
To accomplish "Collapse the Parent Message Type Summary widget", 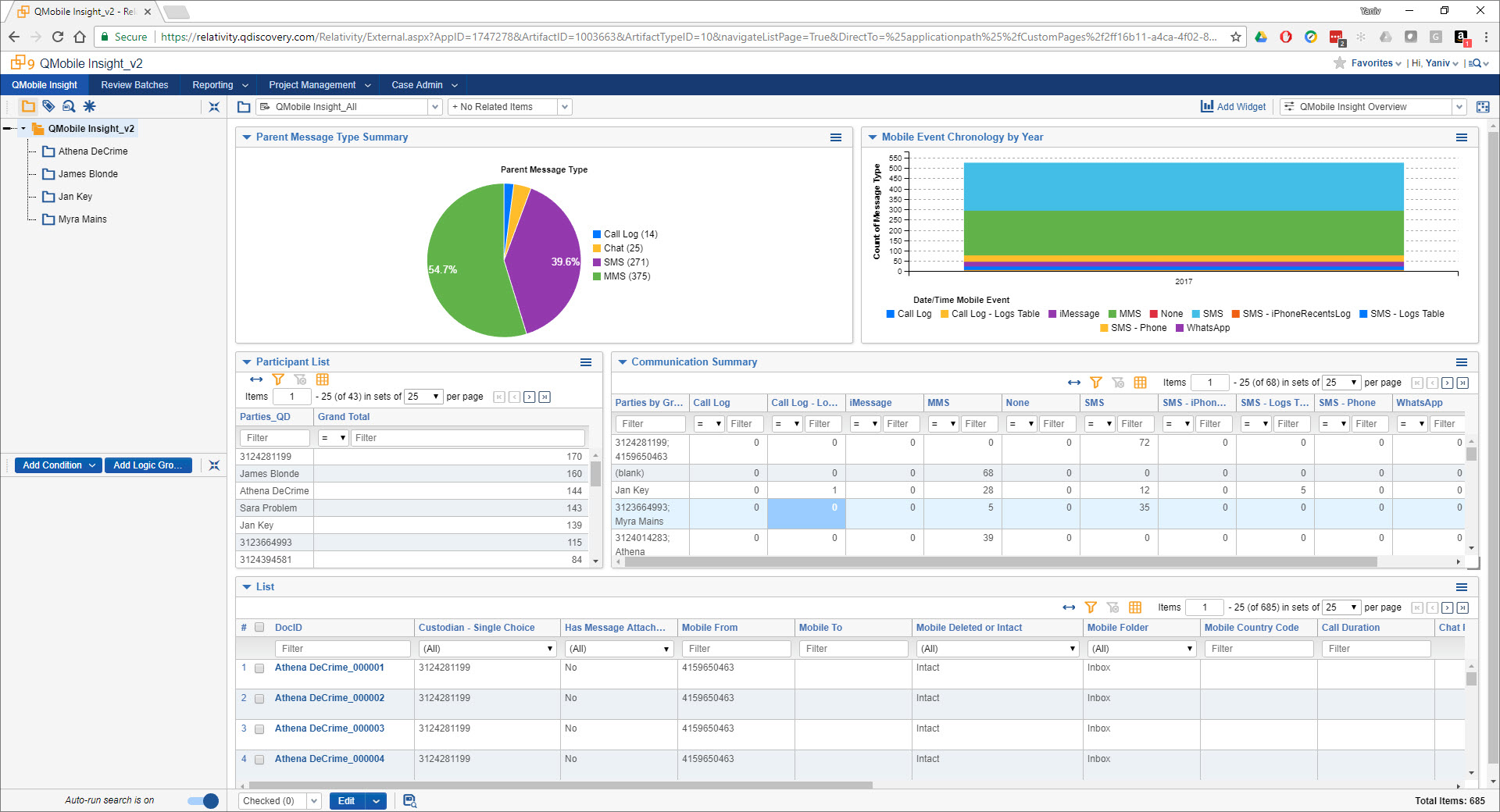I will (247, 137).
